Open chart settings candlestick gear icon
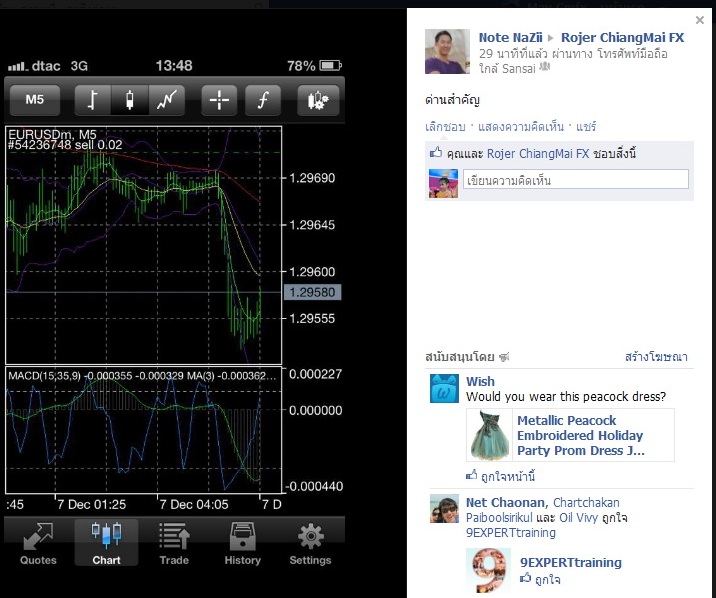The height and width of the screenshot is (598, 716). coord(318,100)
